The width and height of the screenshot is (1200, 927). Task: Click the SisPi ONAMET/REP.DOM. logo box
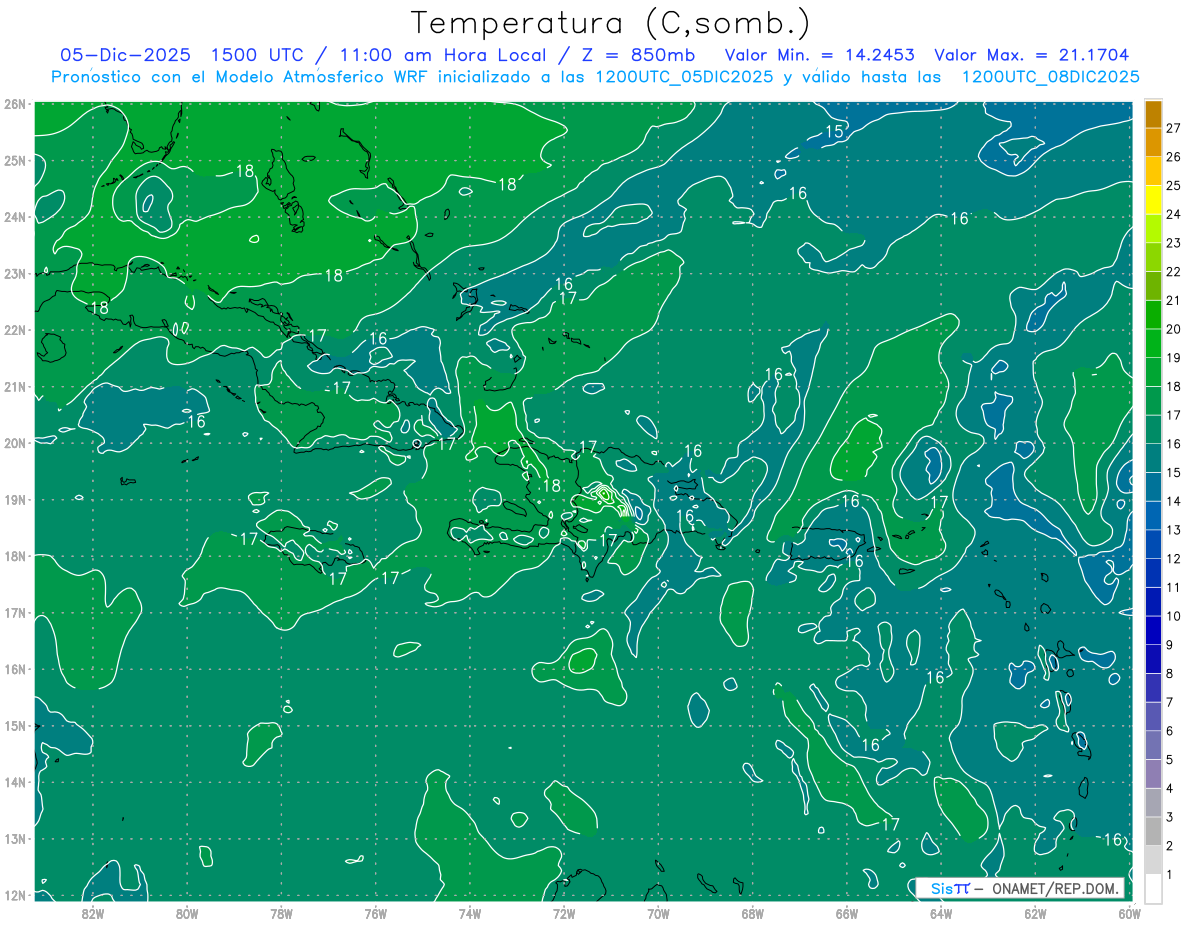[x=1019, y=888]
